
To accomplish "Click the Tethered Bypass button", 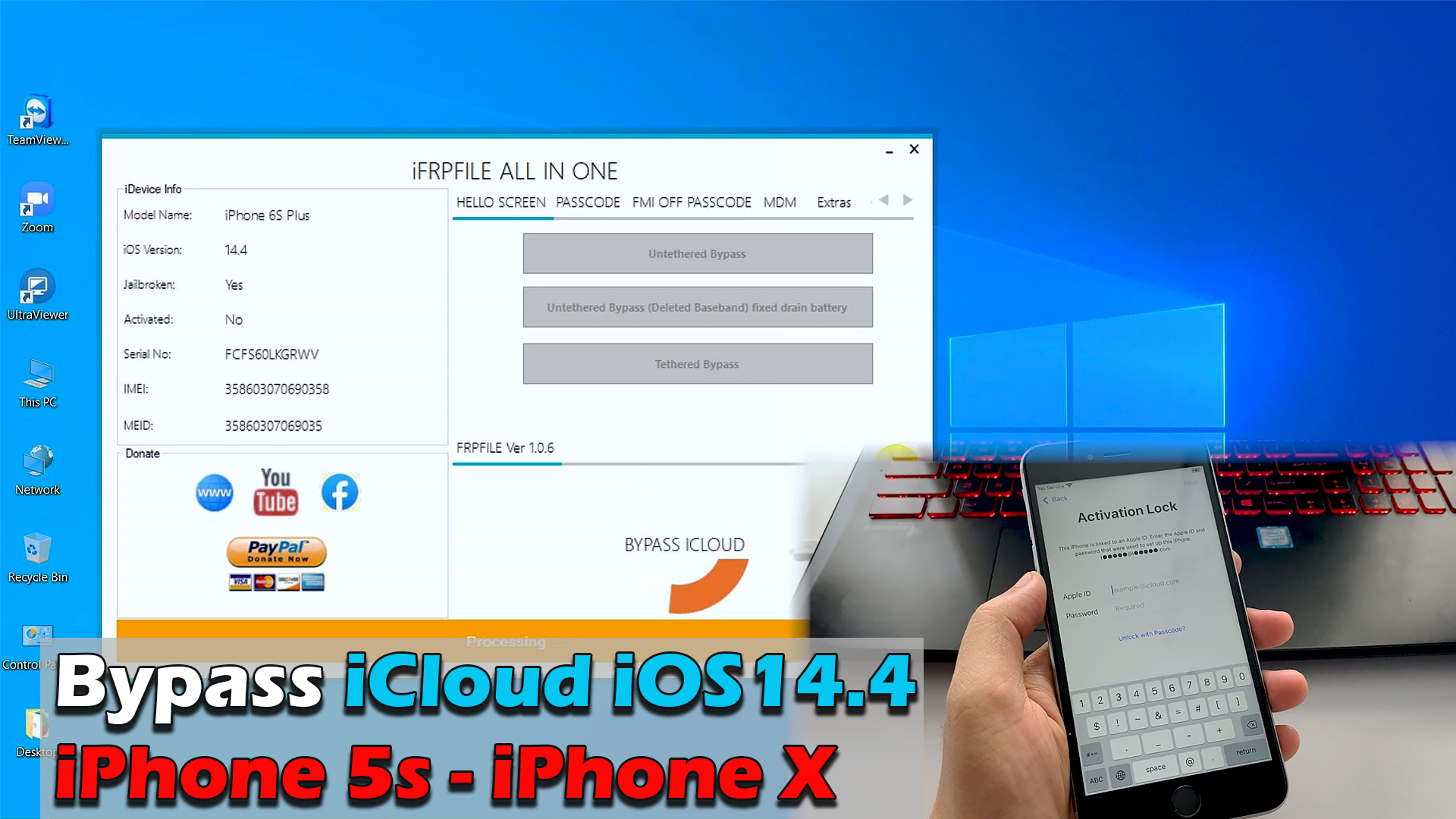I will coord(698,364).
